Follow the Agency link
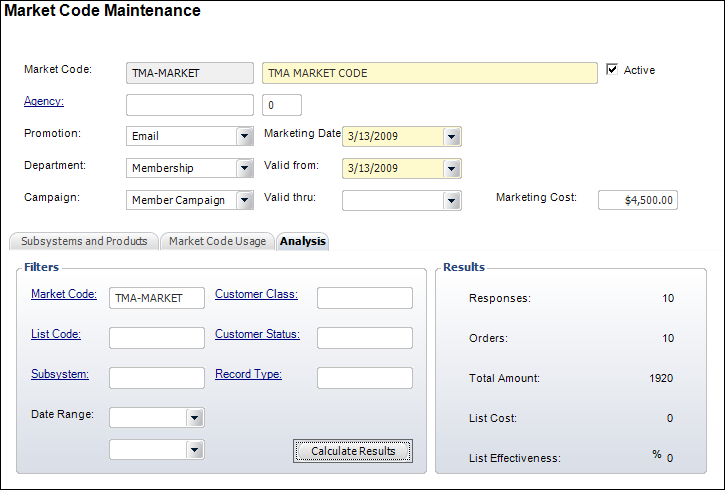The width and height of the screenshot is (725, 490). [x=44, y=102]
